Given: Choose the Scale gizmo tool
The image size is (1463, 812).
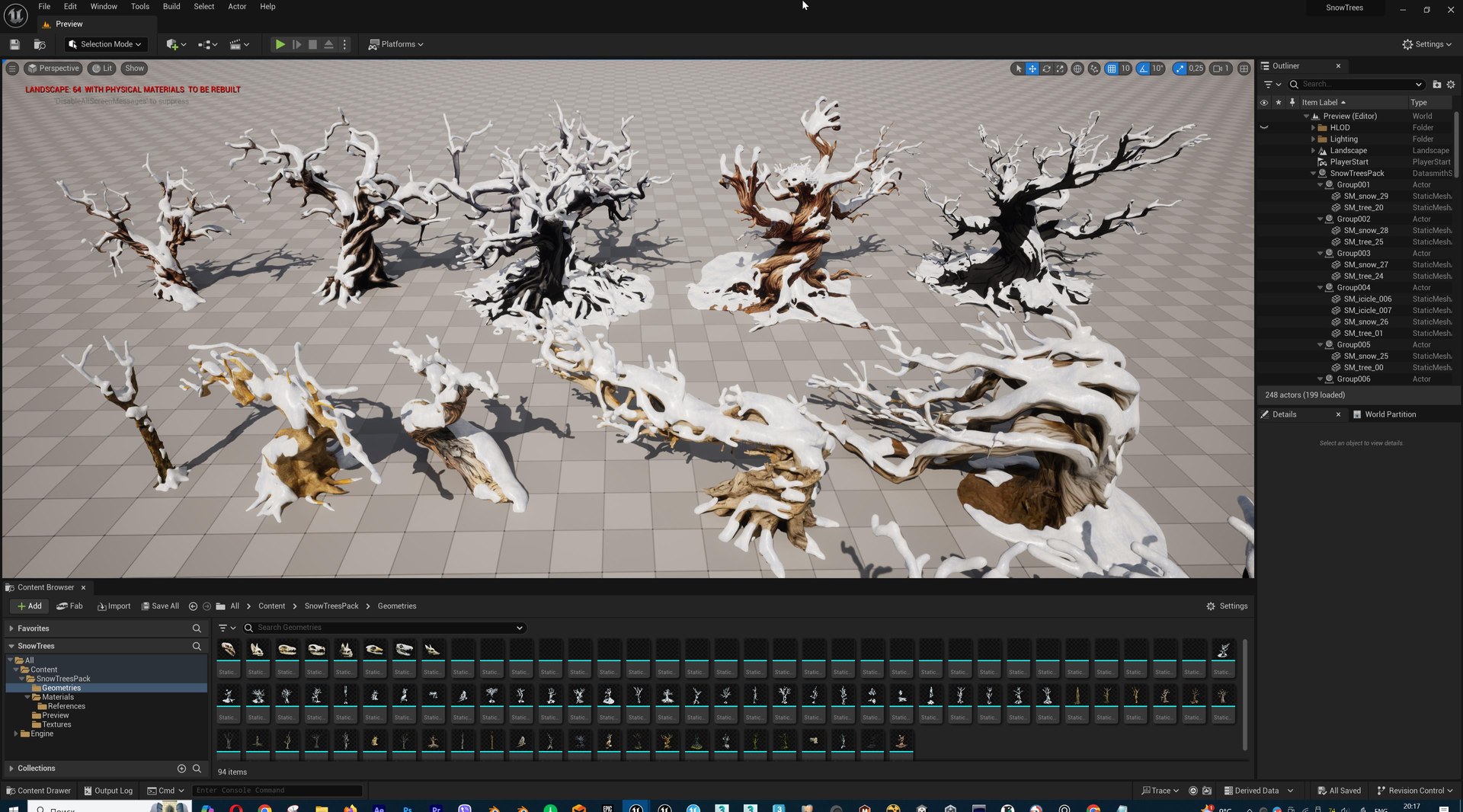Looking at the screenshot, I should tap(1060, 69).
